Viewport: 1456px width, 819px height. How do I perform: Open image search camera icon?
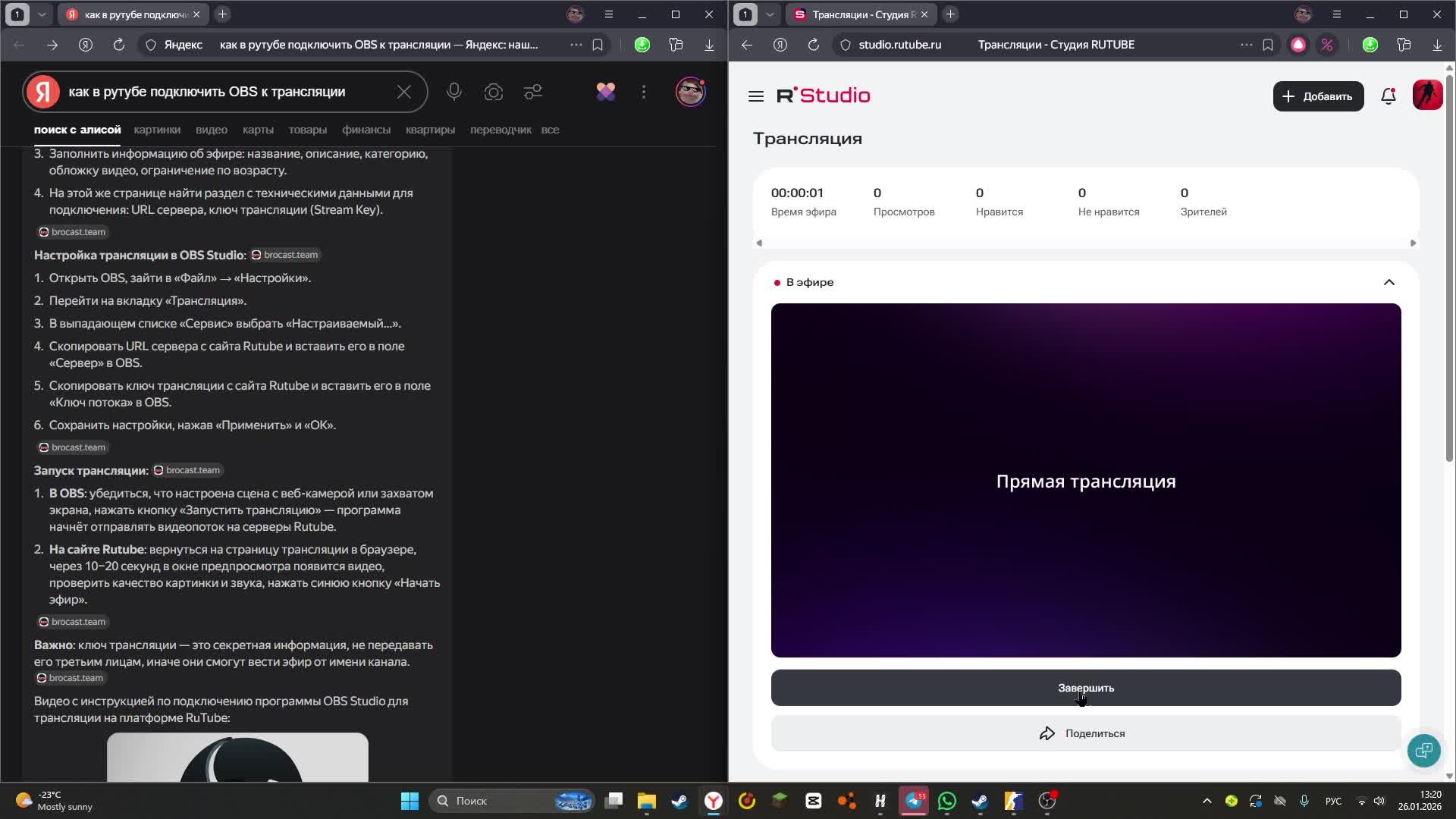pyautogui.click(x=494, y=92)
